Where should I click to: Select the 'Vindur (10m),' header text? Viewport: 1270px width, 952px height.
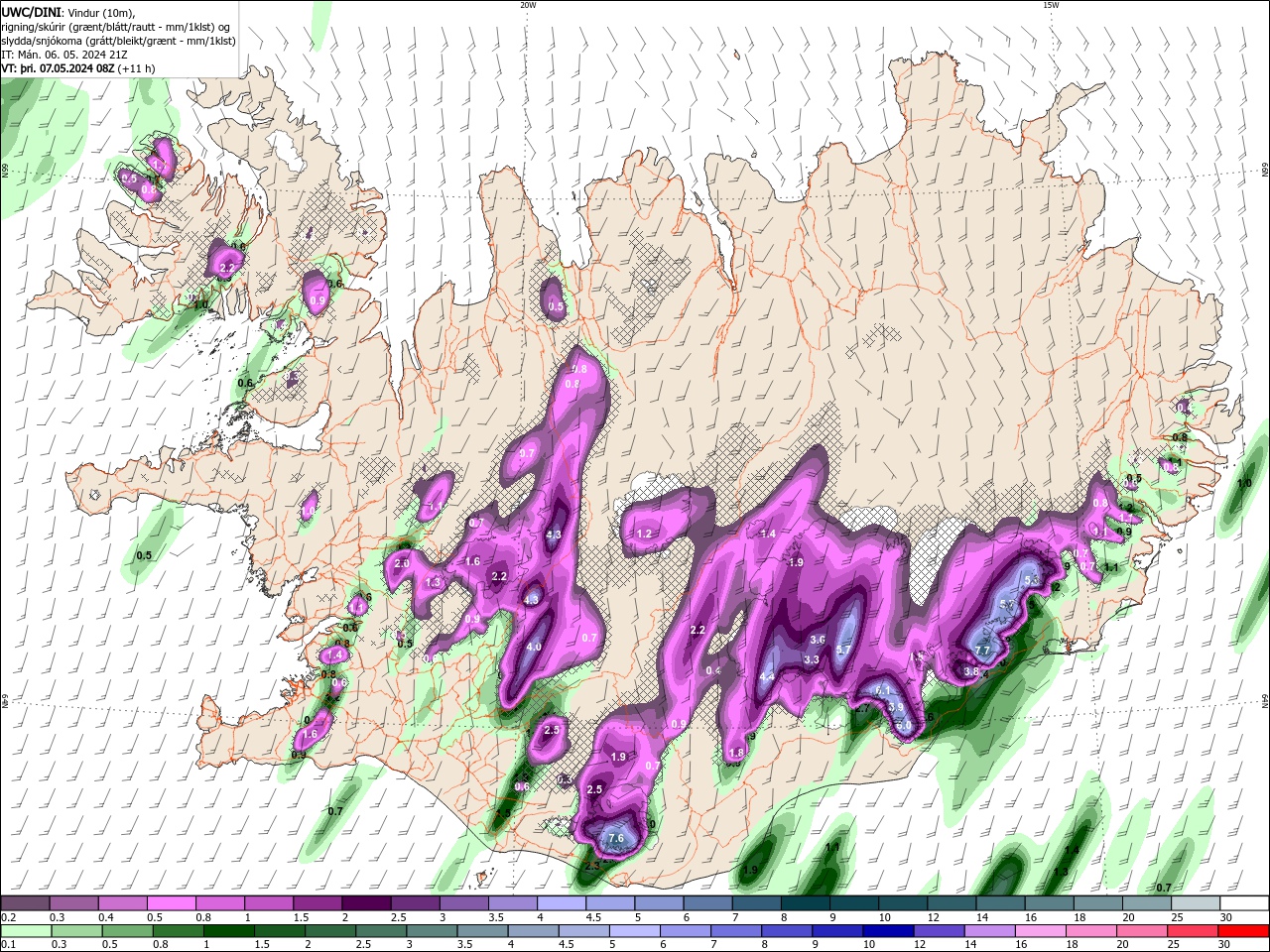(x=100, y=12)
